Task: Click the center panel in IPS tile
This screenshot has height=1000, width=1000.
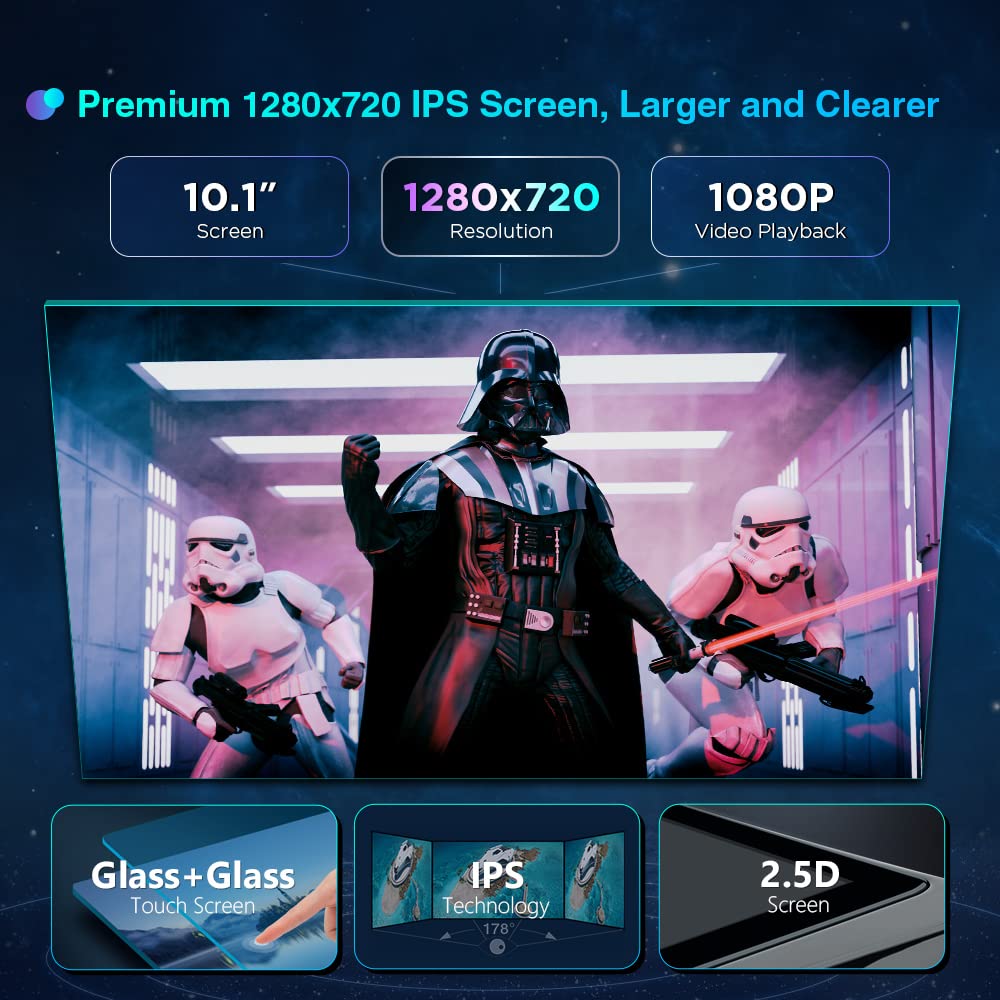Action: pos(498,880)
